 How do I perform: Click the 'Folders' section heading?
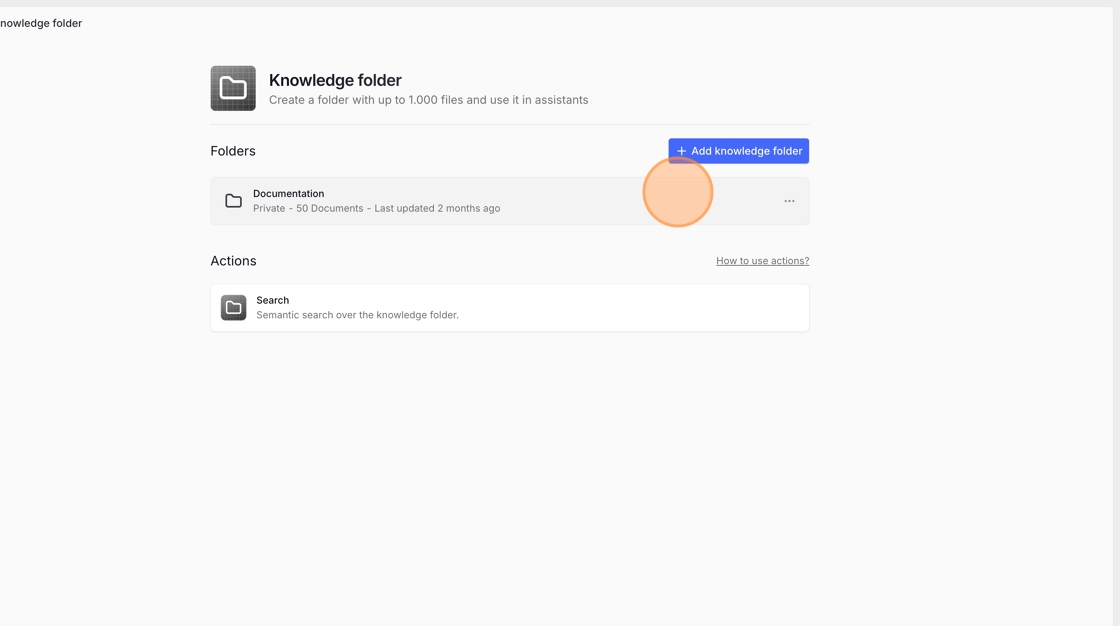point(233,151)
